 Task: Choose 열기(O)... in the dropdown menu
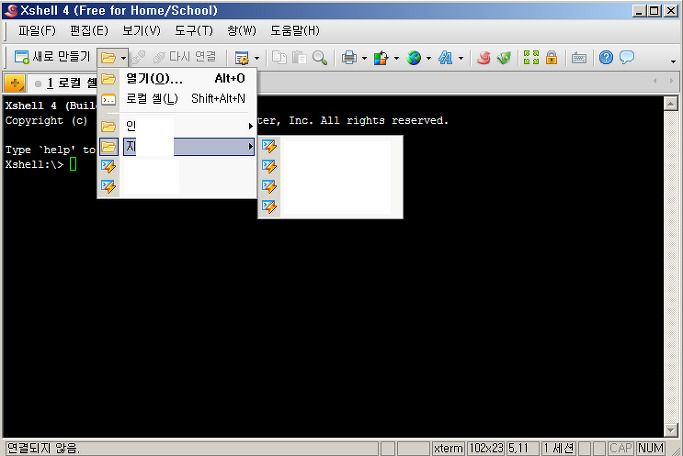pos(177,78)
